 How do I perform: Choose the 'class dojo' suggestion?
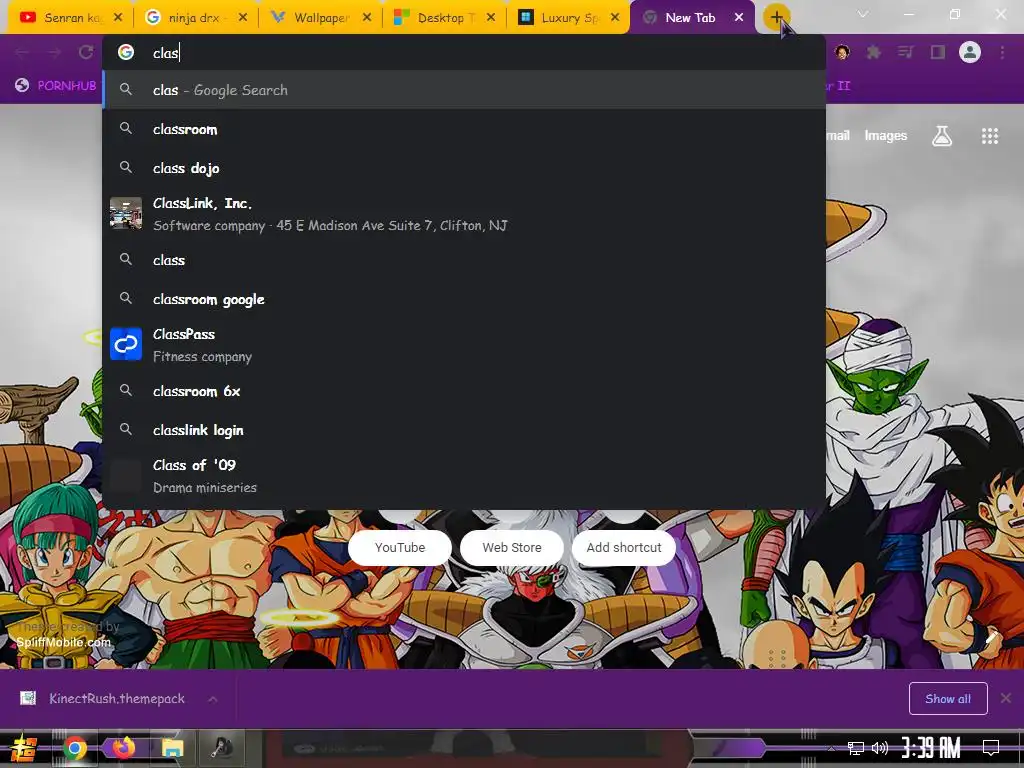coord(464,168)
